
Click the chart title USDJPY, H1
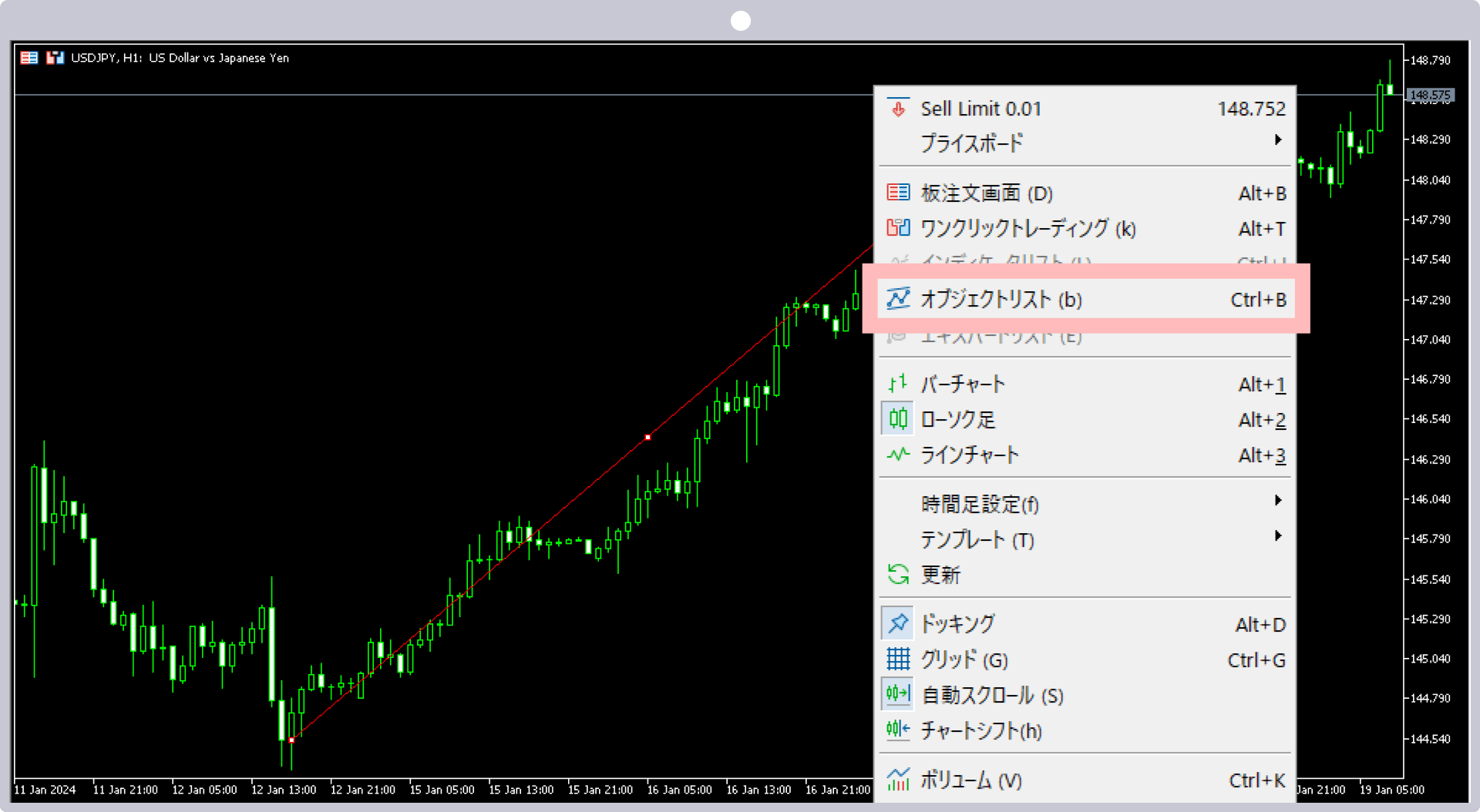coord(106,58)
